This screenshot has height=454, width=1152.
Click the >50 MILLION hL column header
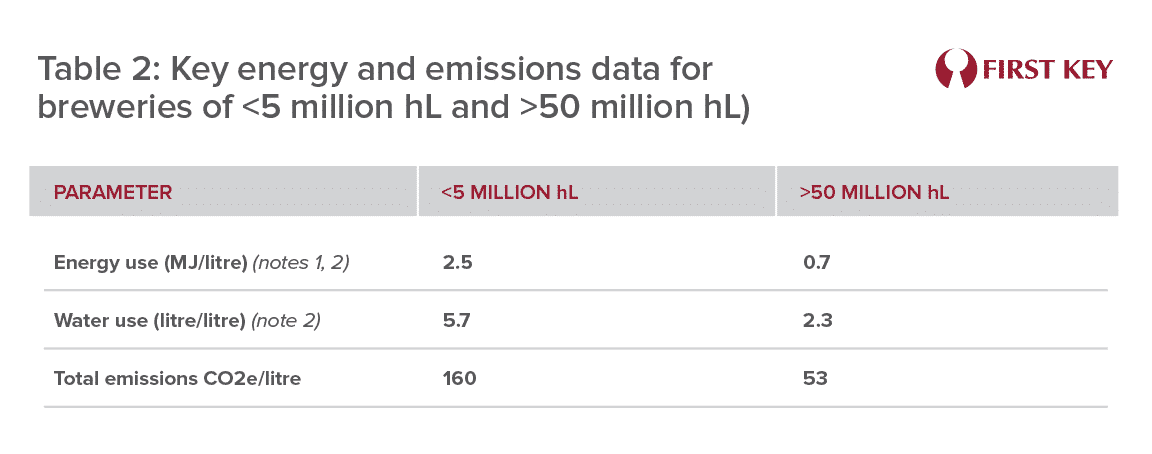click(874, 192)
